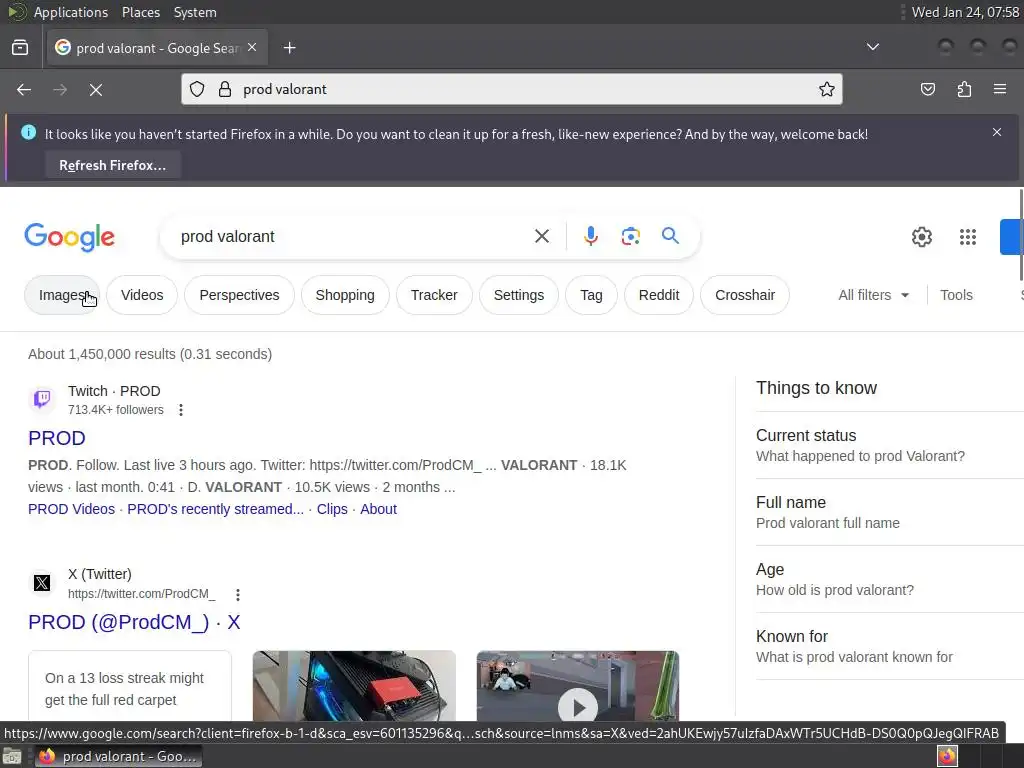This screenshot has width=1024, height=768.
Task: Start voice search with microphone icon
Action: (x=591, y=236)
